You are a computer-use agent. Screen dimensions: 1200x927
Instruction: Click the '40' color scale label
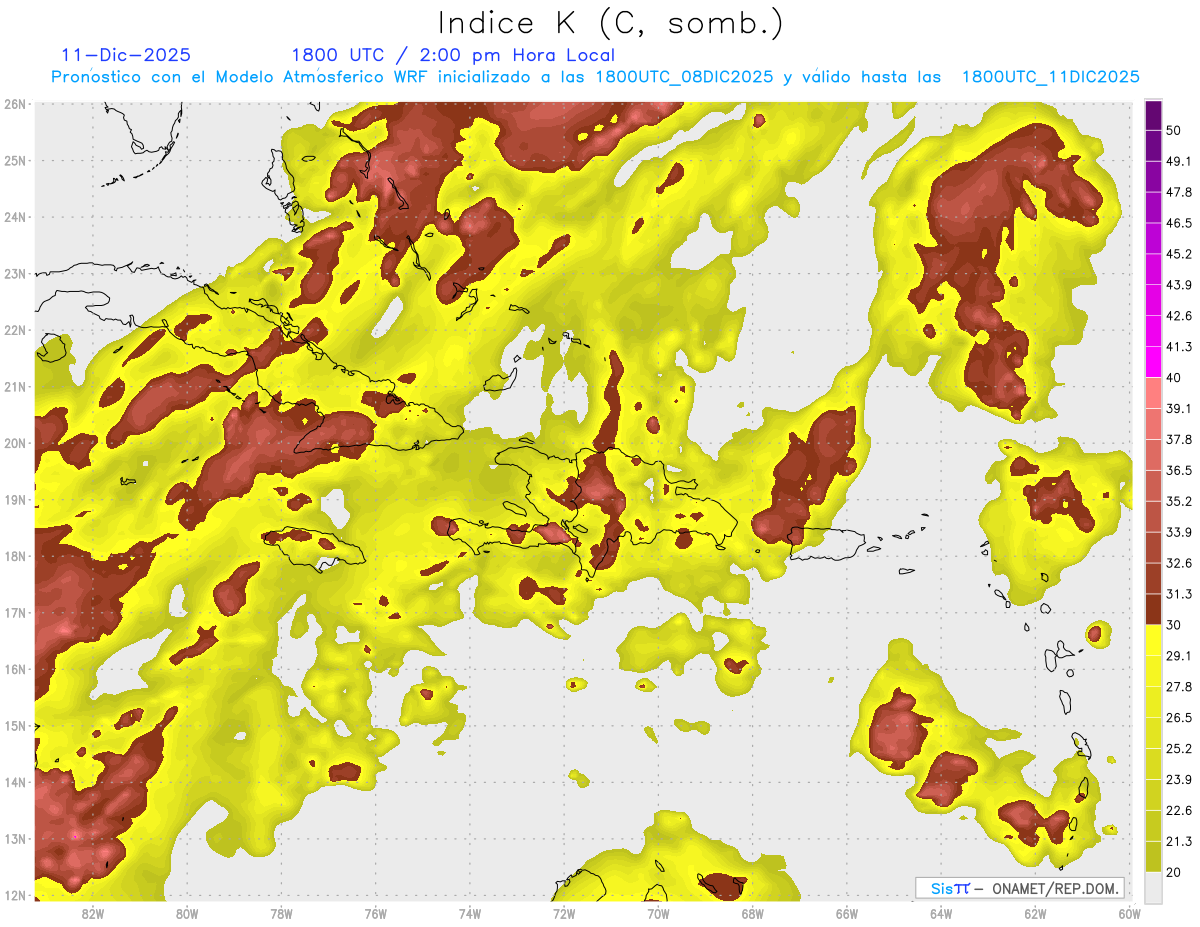coord(1175,378)
